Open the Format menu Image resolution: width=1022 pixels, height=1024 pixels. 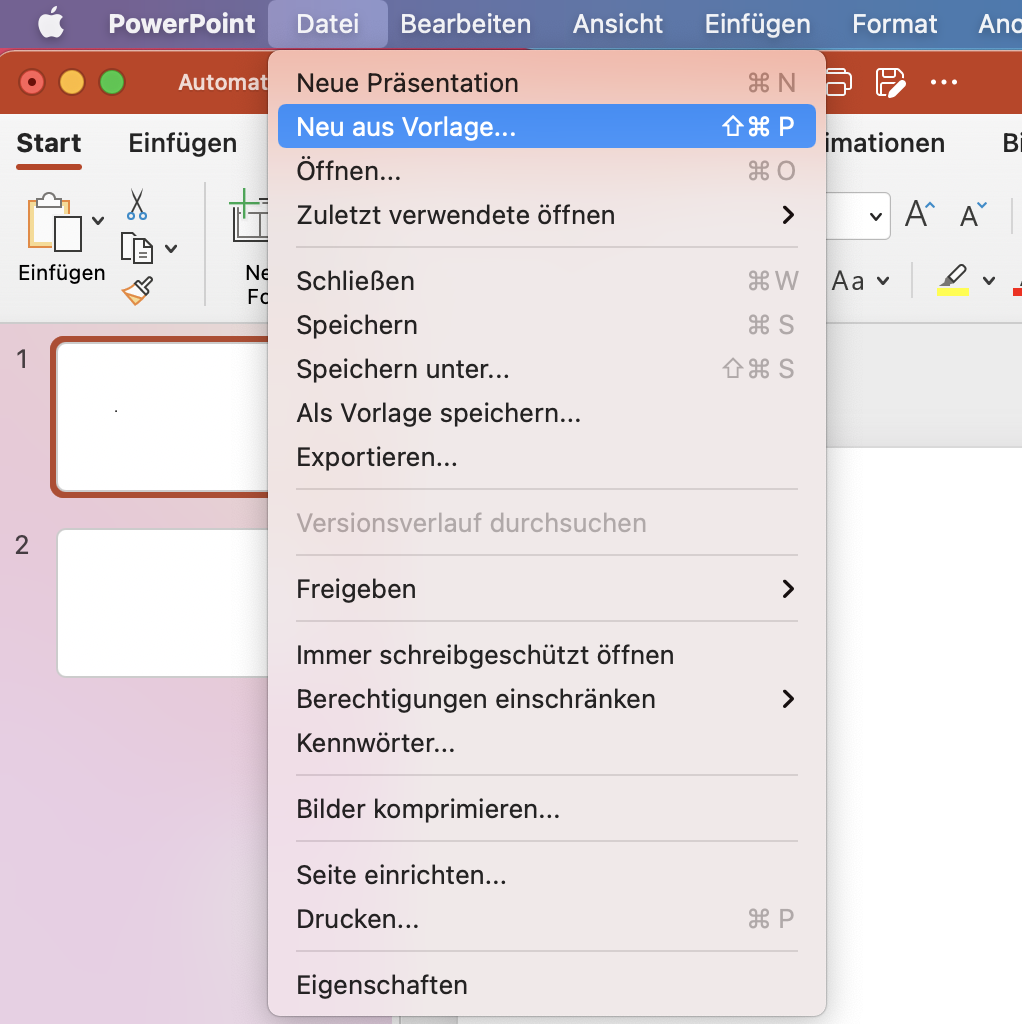click(894, 24)
